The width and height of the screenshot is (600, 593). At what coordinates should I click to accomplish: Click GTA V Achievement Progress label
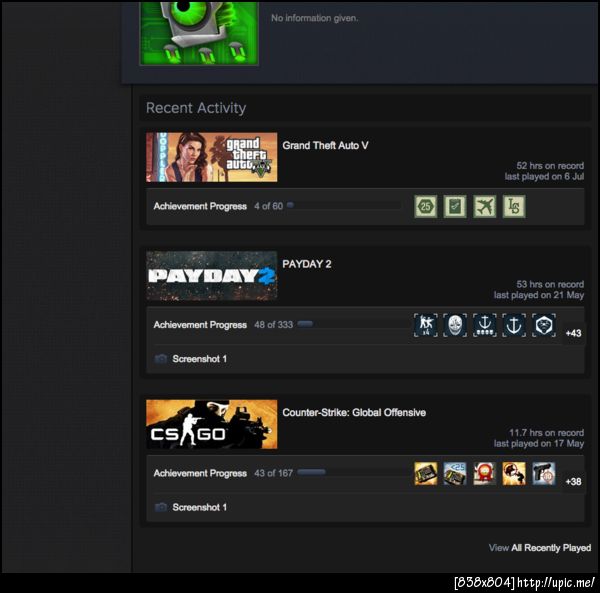click(200, 207)
